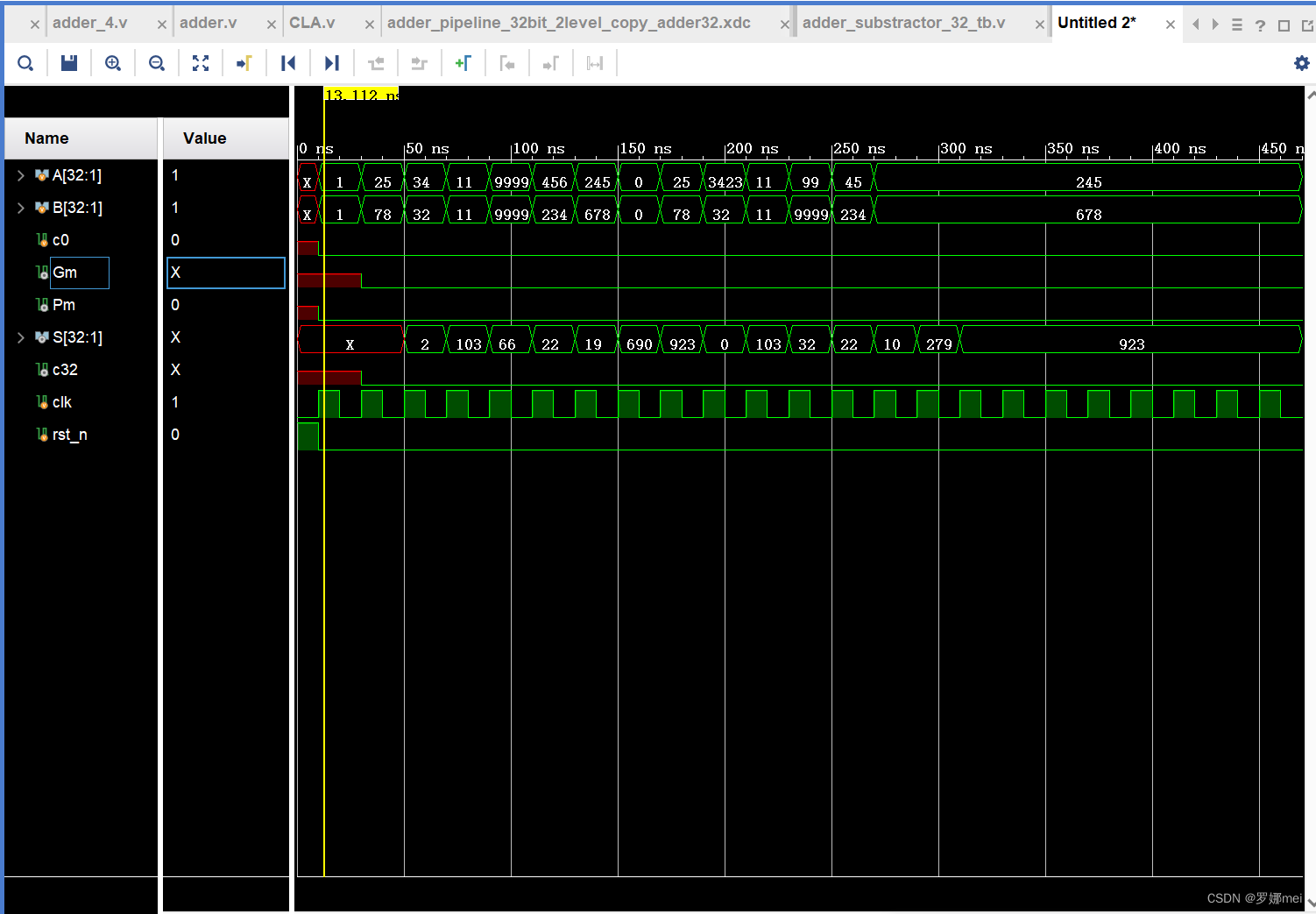Swap cursors icon in toolbar
Screen dimensions: 1316x914
click(595, 63)
